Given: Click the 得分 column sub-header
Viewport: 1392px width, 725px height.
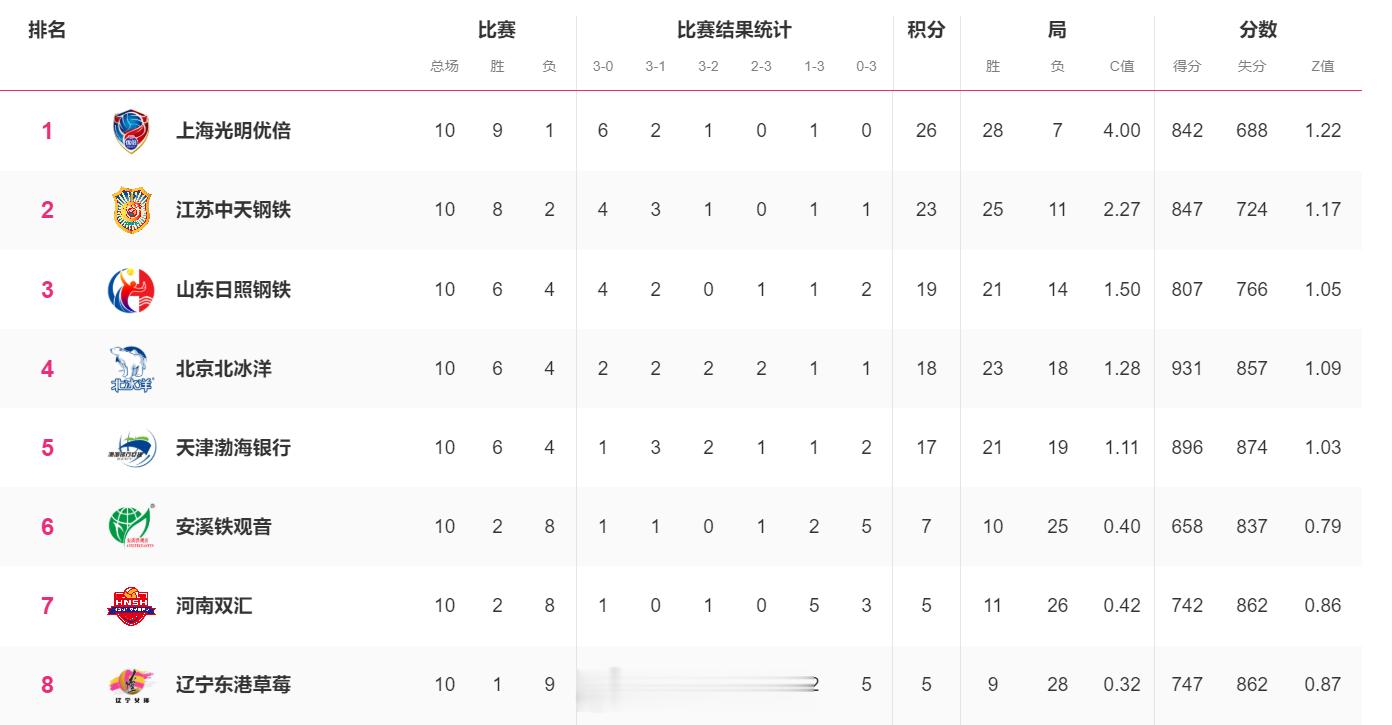Looking at the screenshot, I should [x=1187, y=66].
